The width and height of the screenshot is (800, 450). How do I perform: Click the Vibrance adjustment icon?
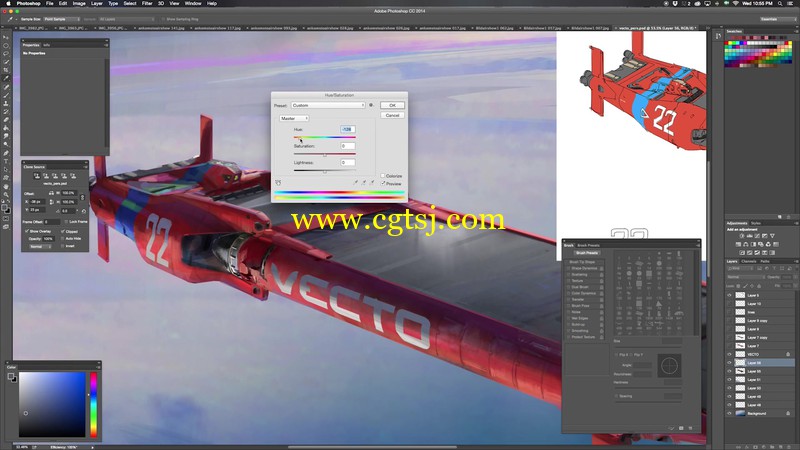pyautogui.click(x=772, y=236)
